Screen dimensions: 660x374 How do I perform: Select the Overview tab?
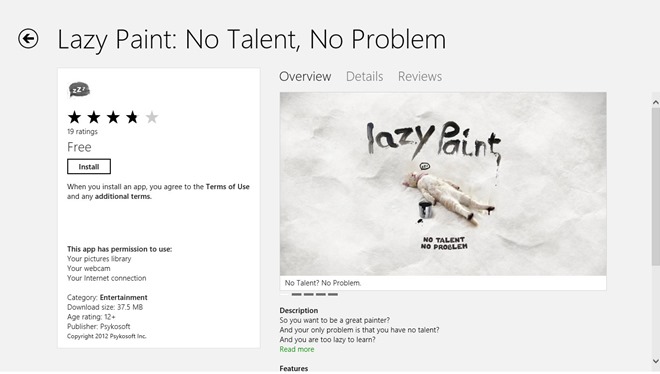pyautogui.click(x=305, y=77)
